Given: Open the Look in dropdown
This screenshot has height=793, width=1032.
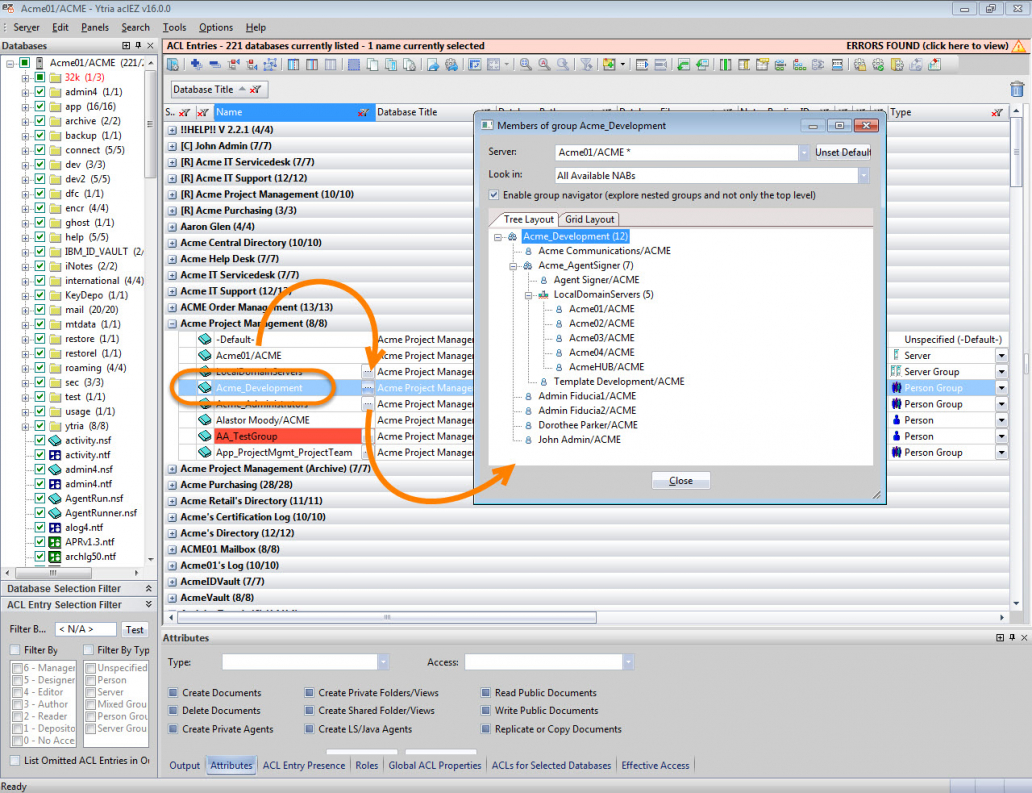Looking at the screenshot, I should (863, 175).
